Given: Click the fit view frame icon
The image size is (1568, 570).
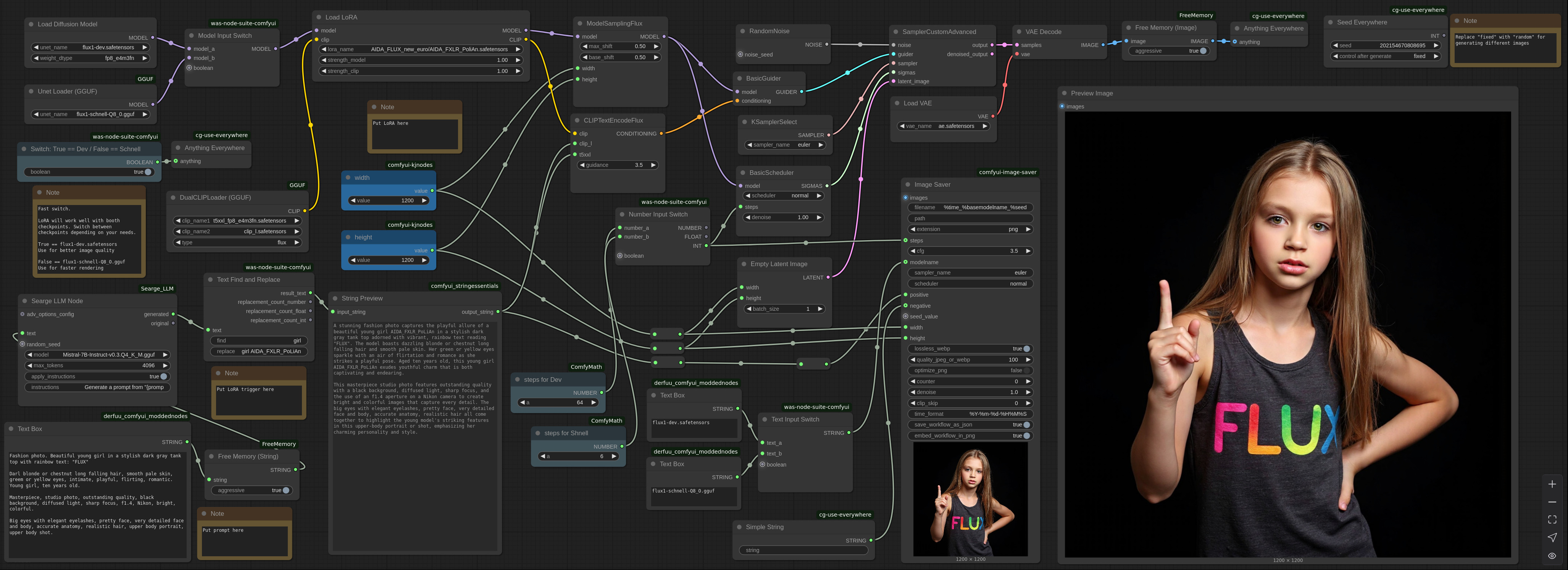Looking at the screenshot, I should click(1552, 520).
